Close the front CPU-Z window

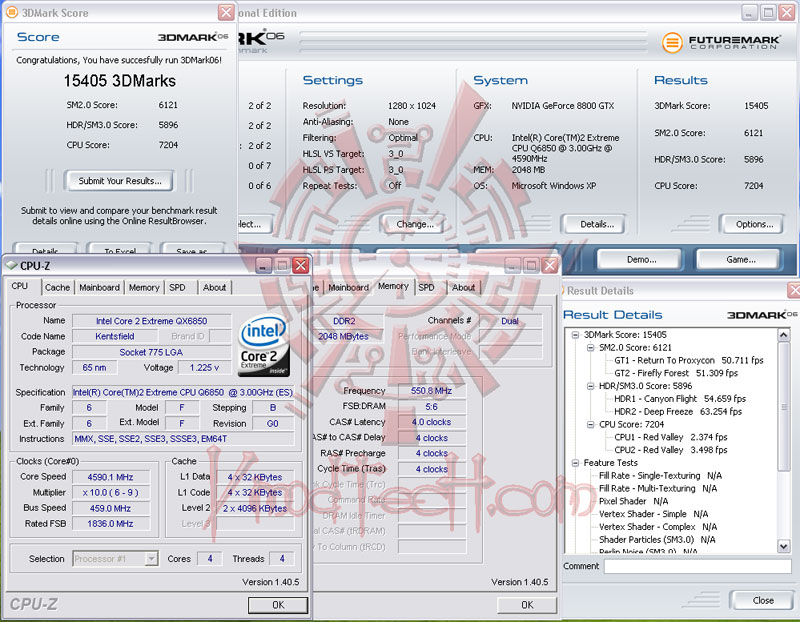301,265
